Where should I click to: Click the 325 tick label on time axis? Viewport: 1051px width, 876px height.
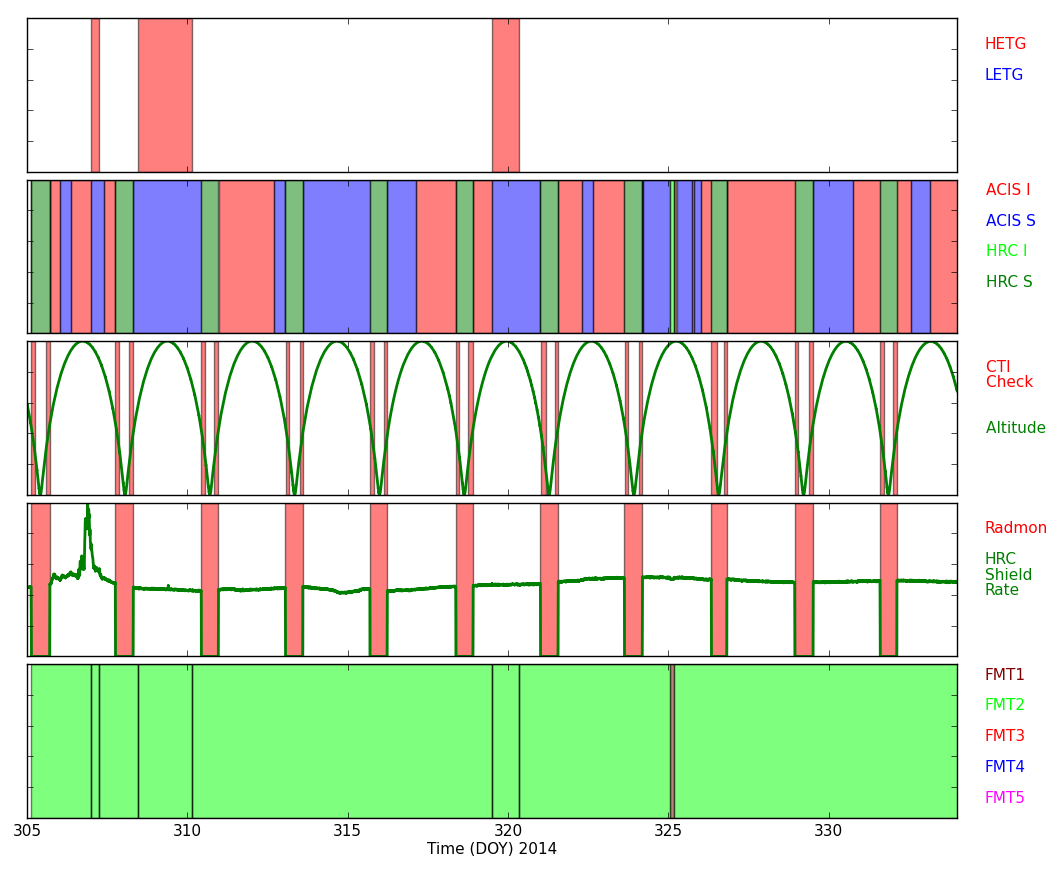[x=668, y=832]
